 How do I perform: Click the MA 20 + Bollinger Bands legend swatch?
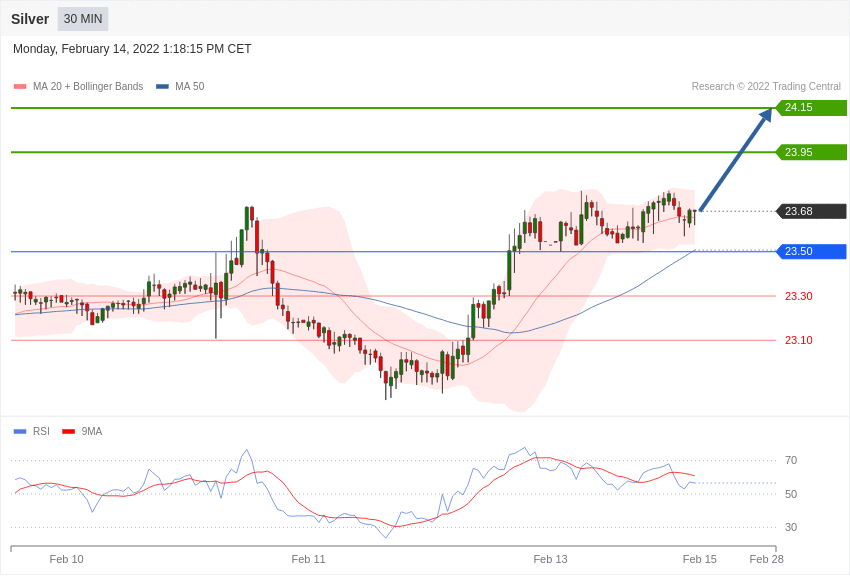pos(20,87)
